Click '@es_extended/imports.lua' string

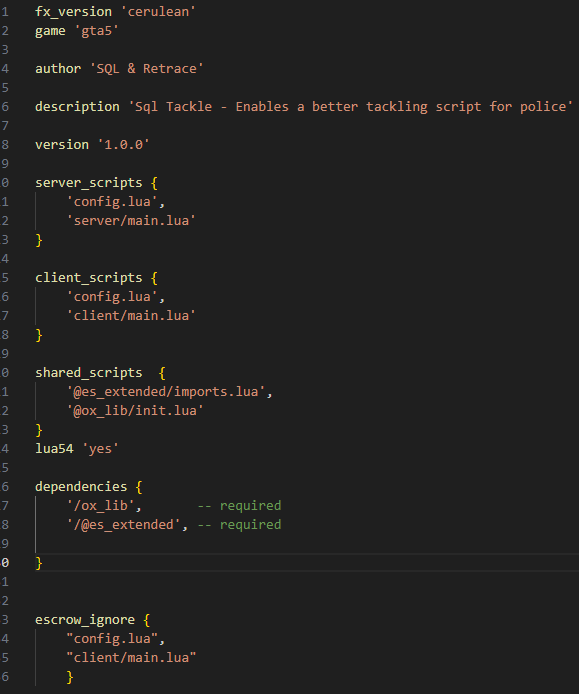[x=166, y=392]
